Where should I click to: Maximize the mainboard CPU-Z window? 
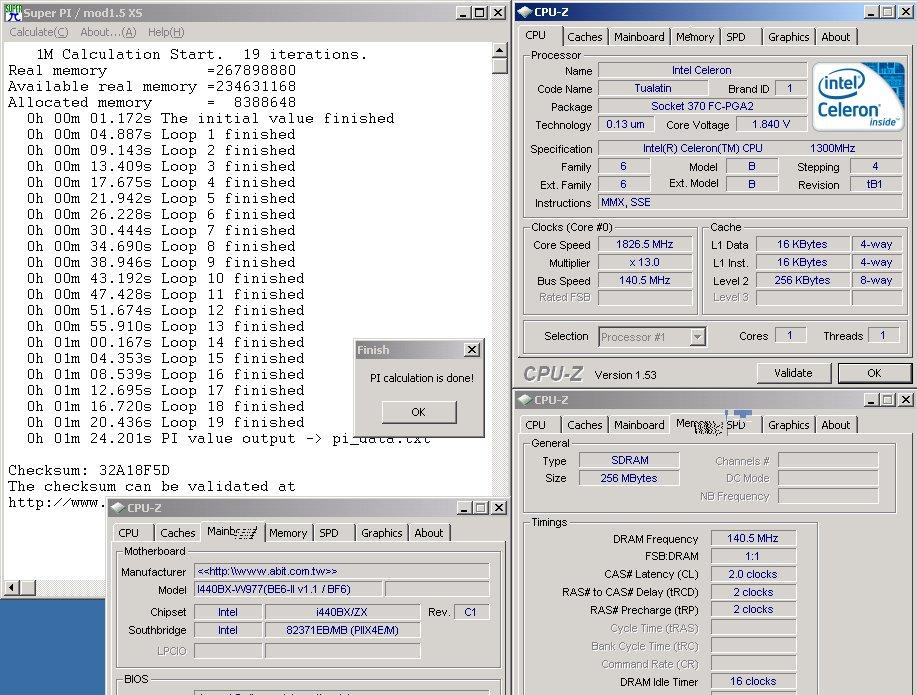click(x=481, y=508)
